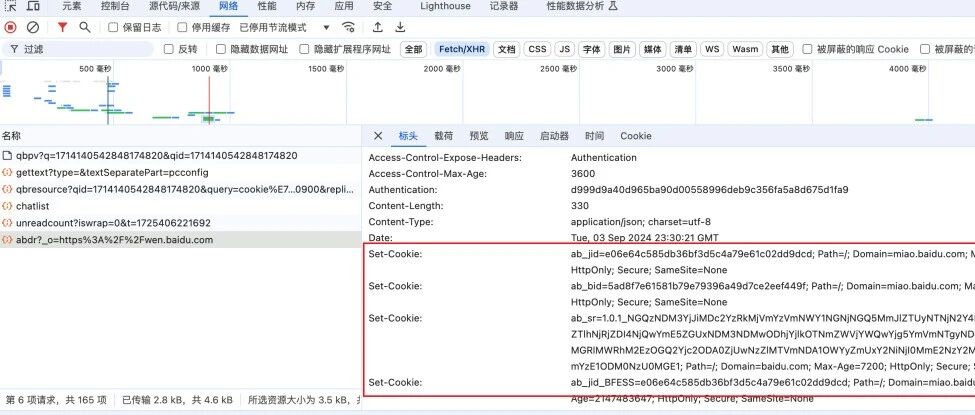Image resolution: width=975 pixels, height=415 pixels.
Task: Select the 清单 filter button
Action: pyautogui.click(x=683, y=49)
